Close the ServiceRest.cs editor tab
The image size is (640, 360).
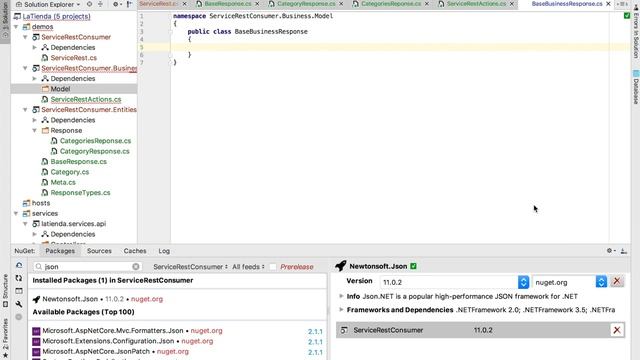click(x=184, y=4)
